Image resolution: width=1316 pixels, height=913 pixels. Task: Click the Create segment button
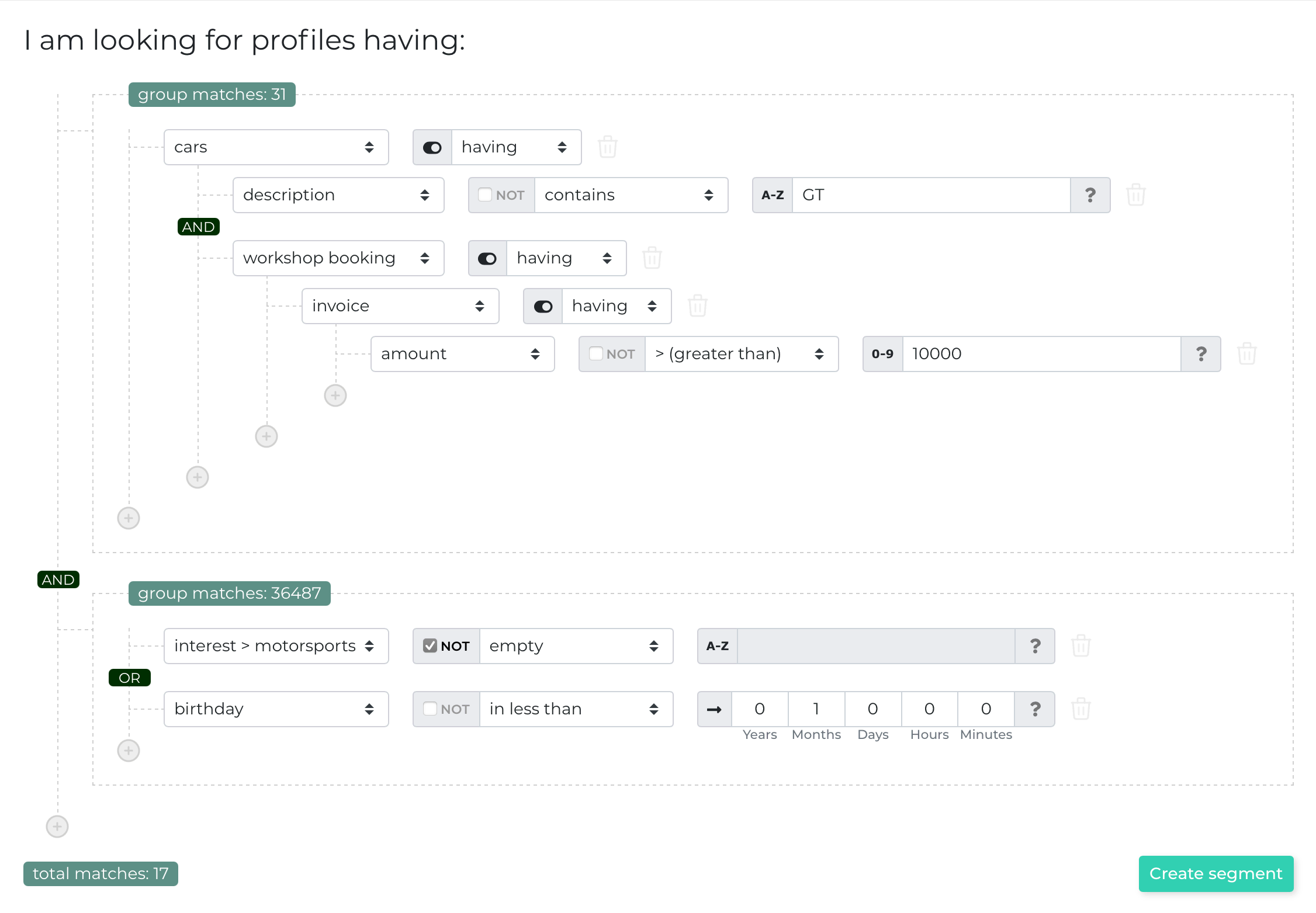pos(1215,873)
